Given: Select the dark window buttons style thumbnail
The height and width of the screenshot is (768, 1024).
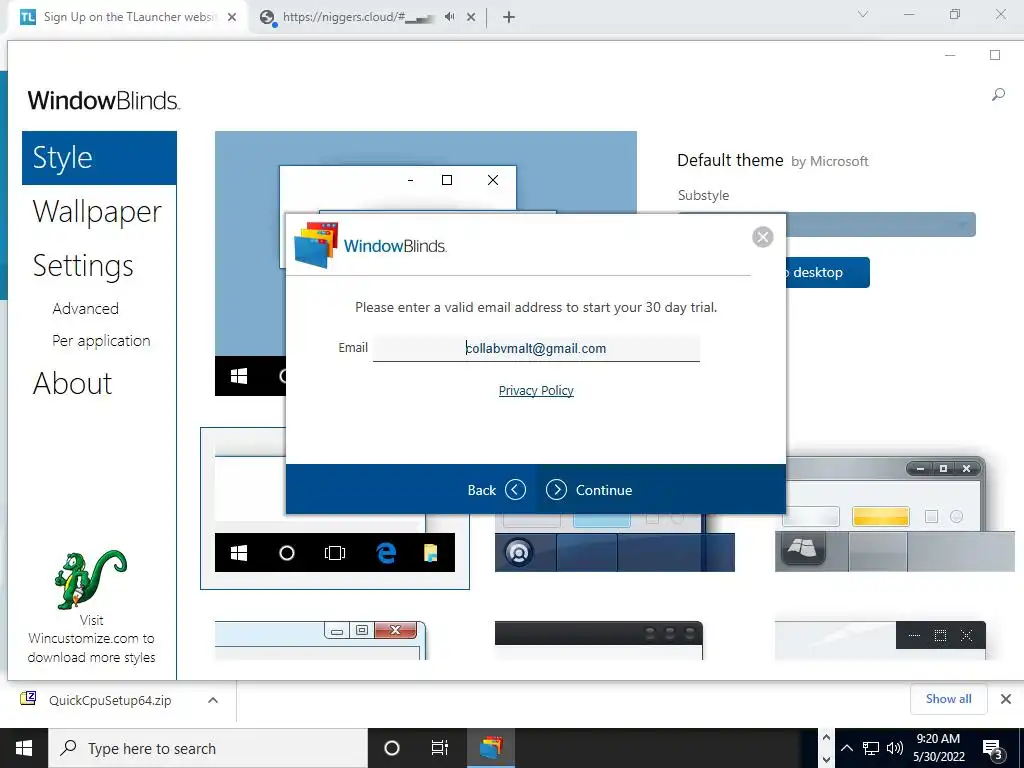Looking at the screenshot, I should point(880,640).
